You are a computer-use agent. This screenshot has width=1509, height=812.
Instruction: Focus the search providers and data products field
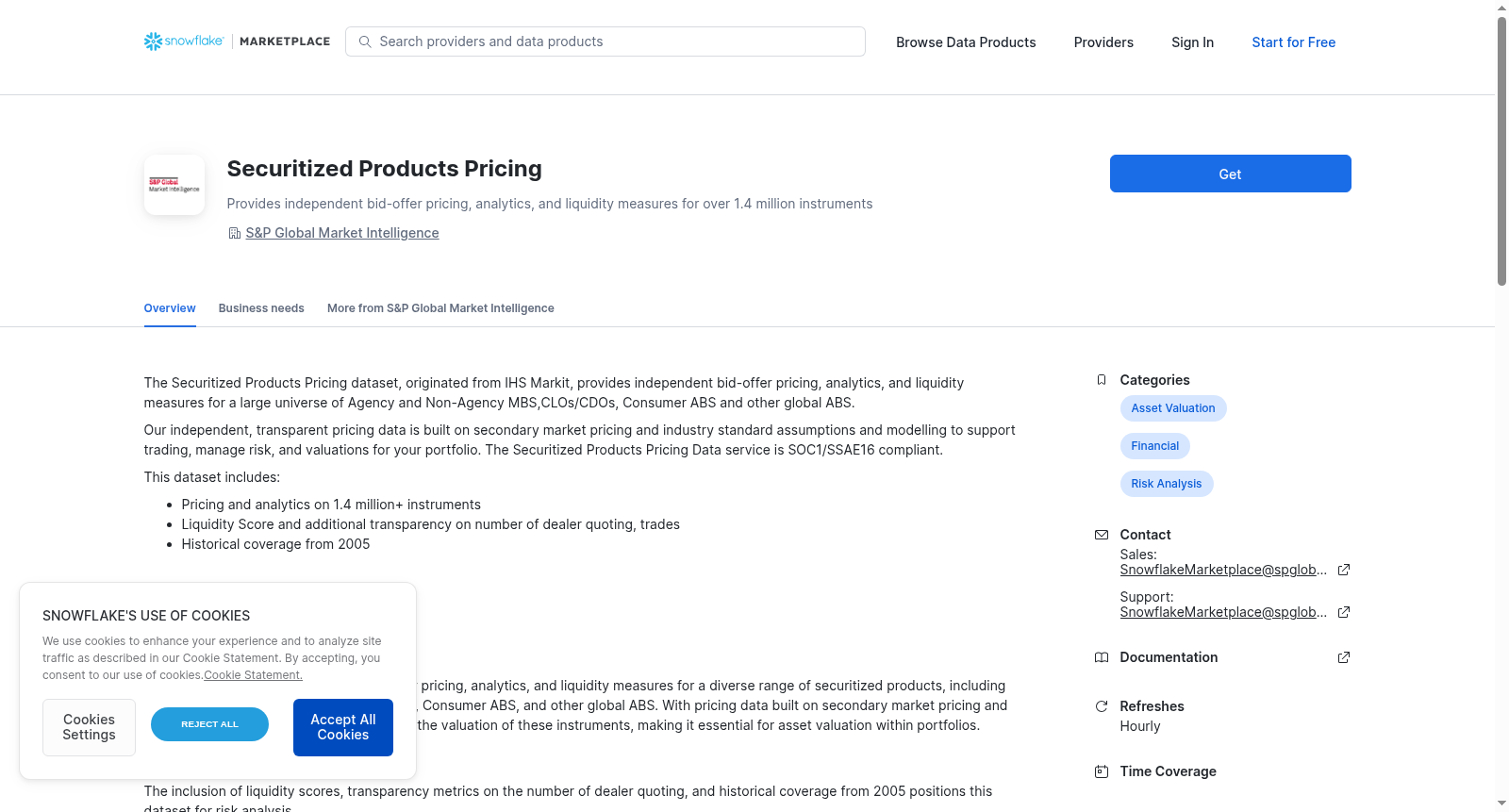605,41
